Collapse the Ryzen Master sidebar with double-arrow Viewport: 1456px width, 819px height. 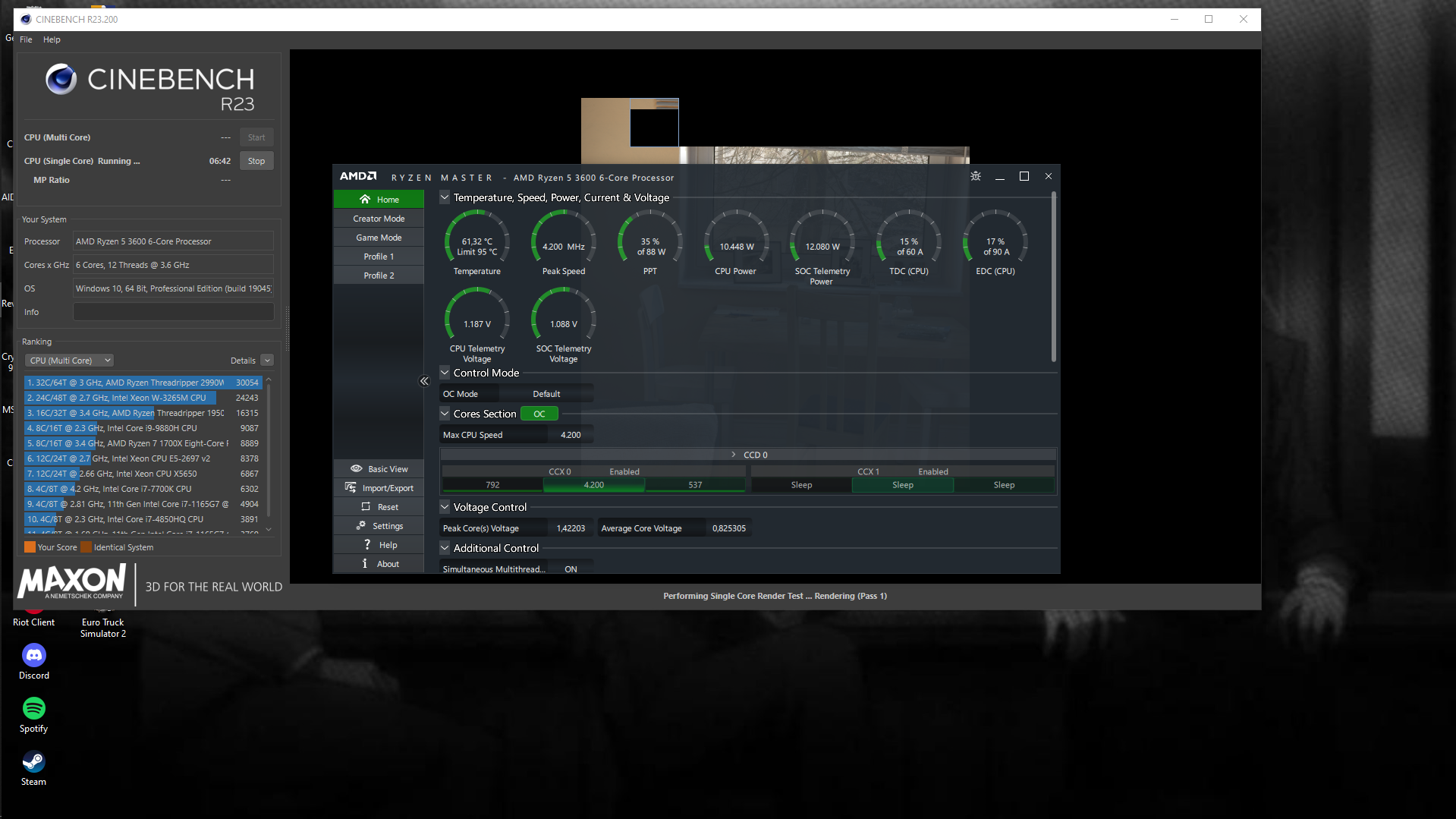pos(425,381)
